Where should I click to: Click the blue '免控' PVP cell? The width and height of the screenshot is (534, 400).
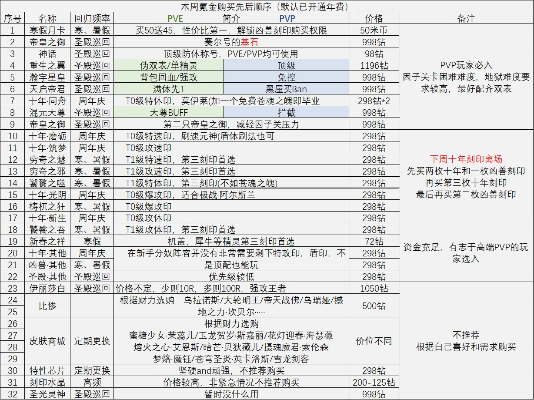[x=286, y=77]
